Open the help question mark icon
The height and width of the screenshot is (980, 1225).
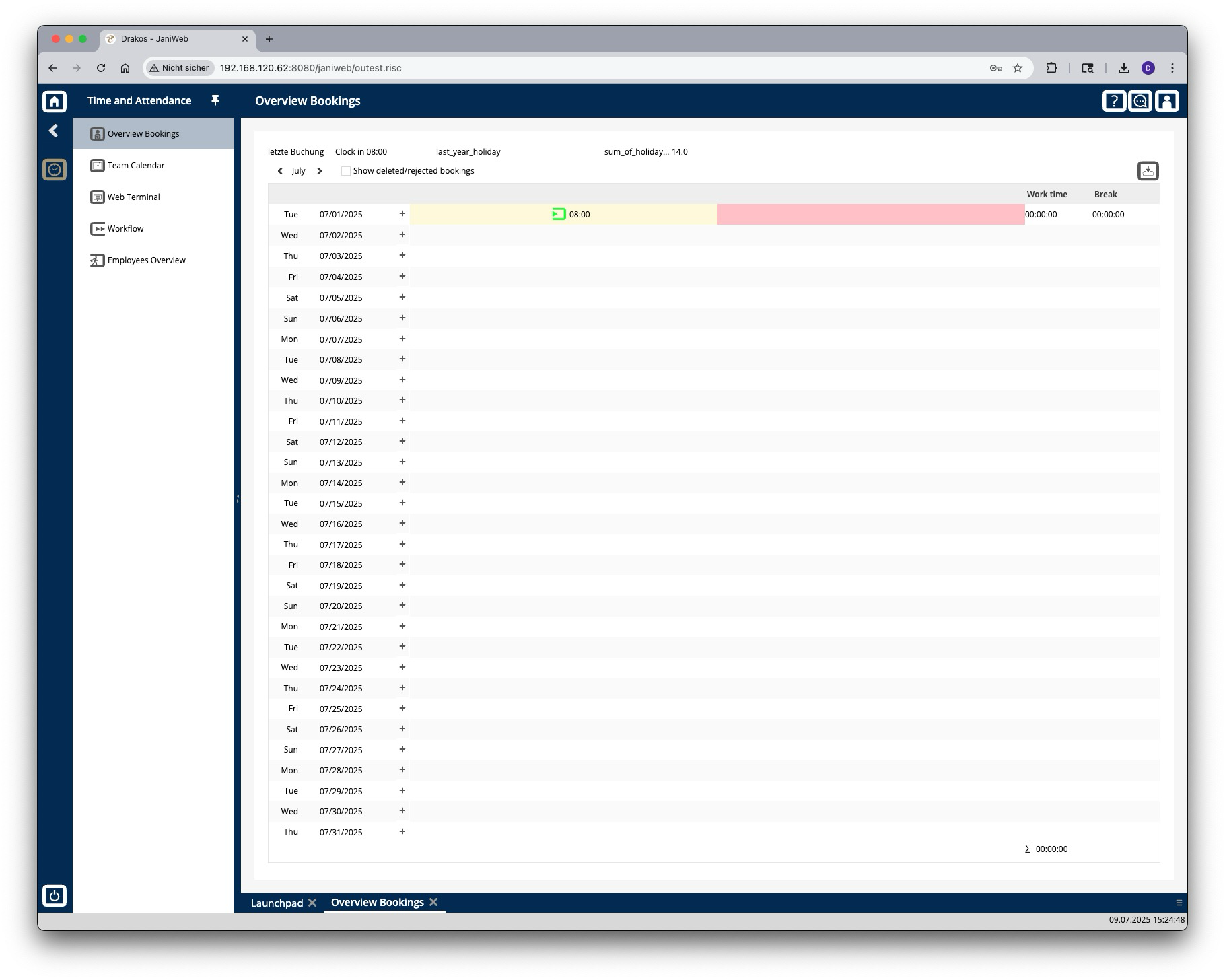point(1114,101)
